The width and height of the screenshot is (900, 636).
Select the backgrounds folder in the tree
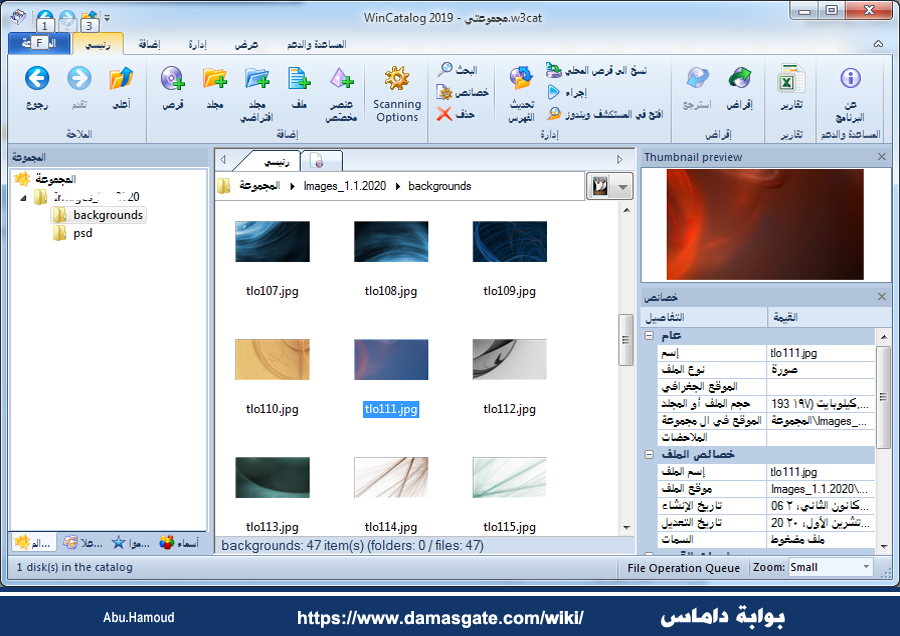pos(99,215)
